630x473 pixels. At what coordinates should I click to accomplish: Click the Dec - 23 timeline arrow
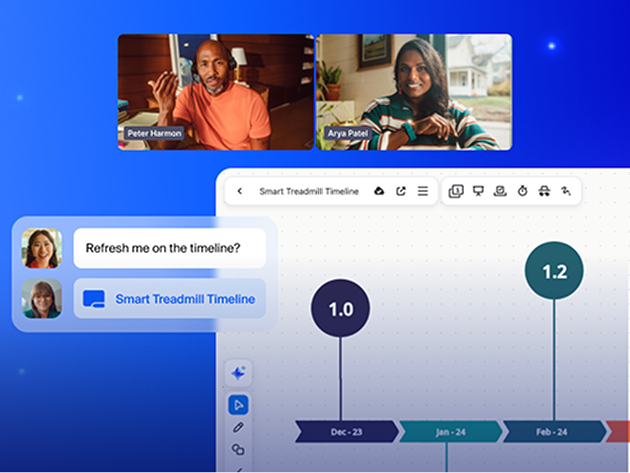click(347, 432)
